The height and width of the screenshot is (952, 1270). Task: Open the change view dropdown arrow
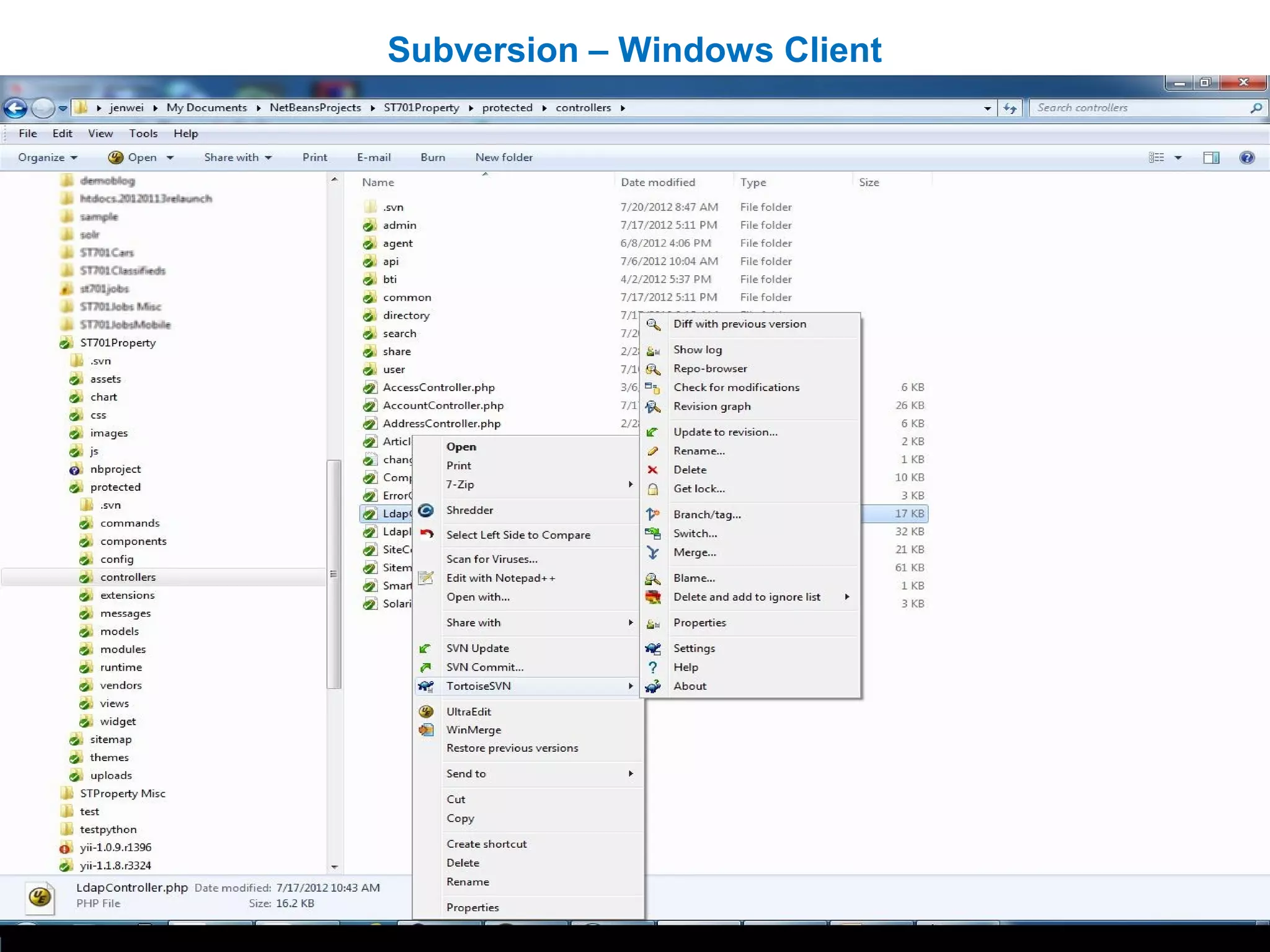pyautogui.click(x=1178, y=158)
